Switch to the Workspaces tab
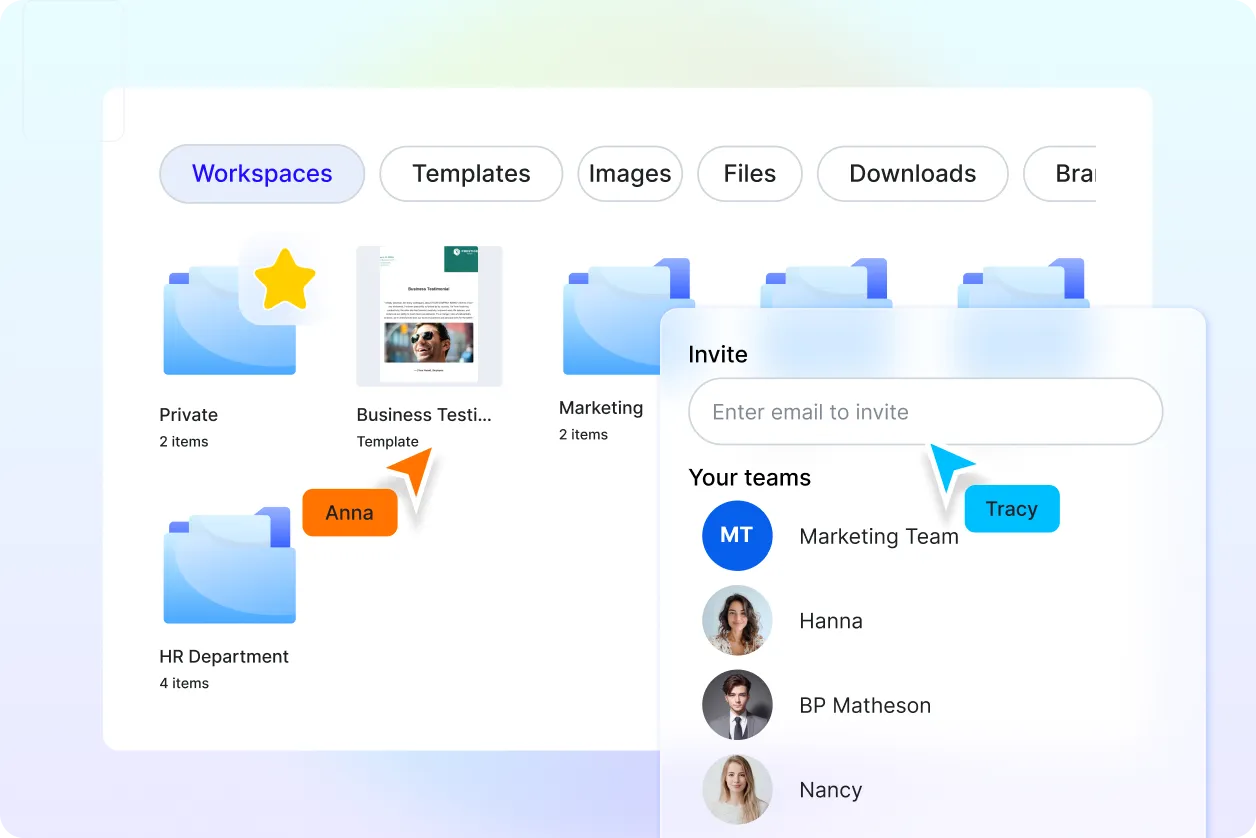This screenshot has width=1256, height=838. 262,174
